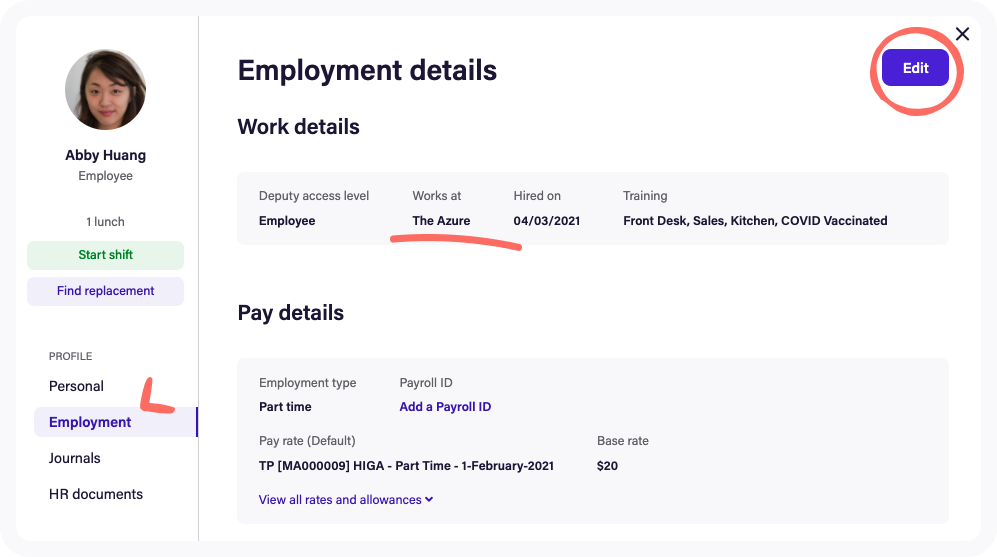Click the Abby Huang name text
The image size is (997, 557).
pyautogui.click(x=105, y=155)
